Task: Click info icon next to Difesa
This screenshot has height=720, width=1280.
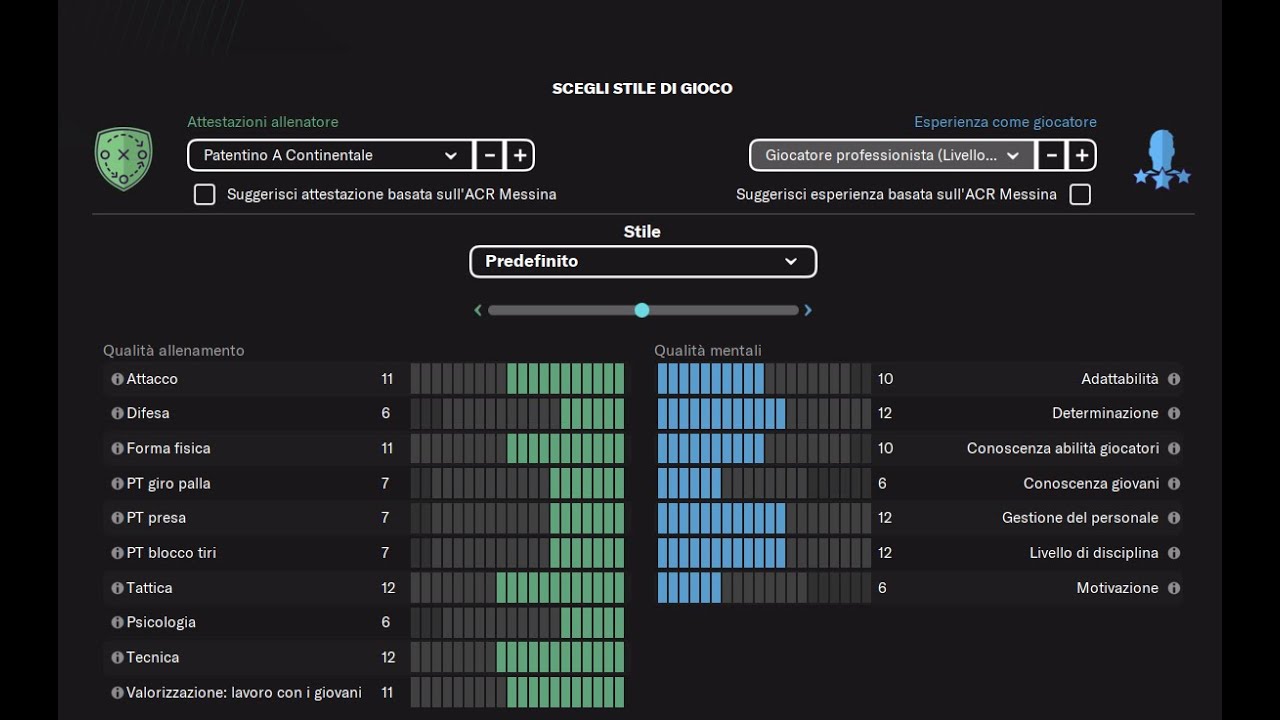Action: [117, 413]
